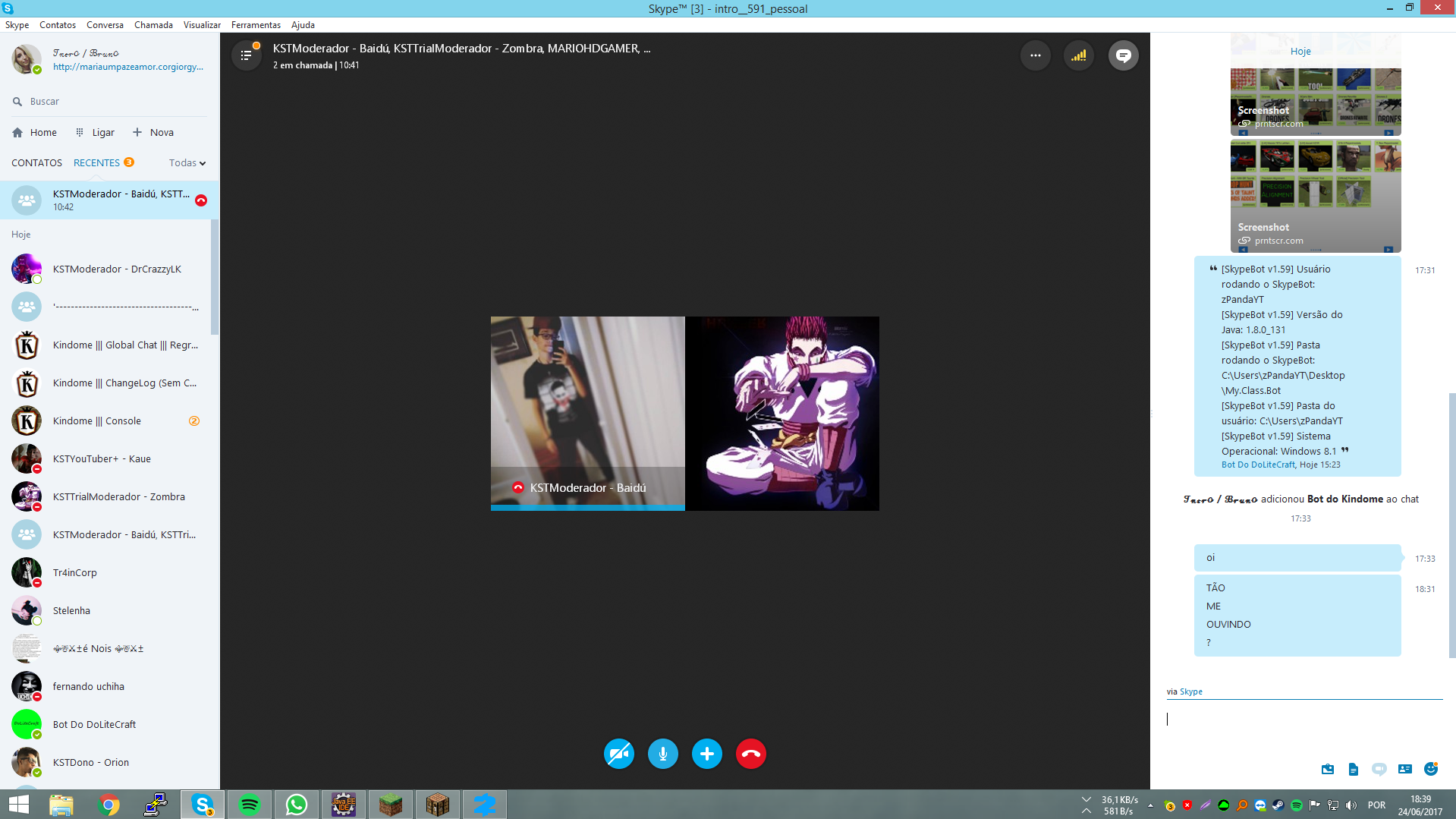Screen dimensions: 1456x819
Task: Open the Minecraft grass block taskbar icon
Action: point(390,805)
